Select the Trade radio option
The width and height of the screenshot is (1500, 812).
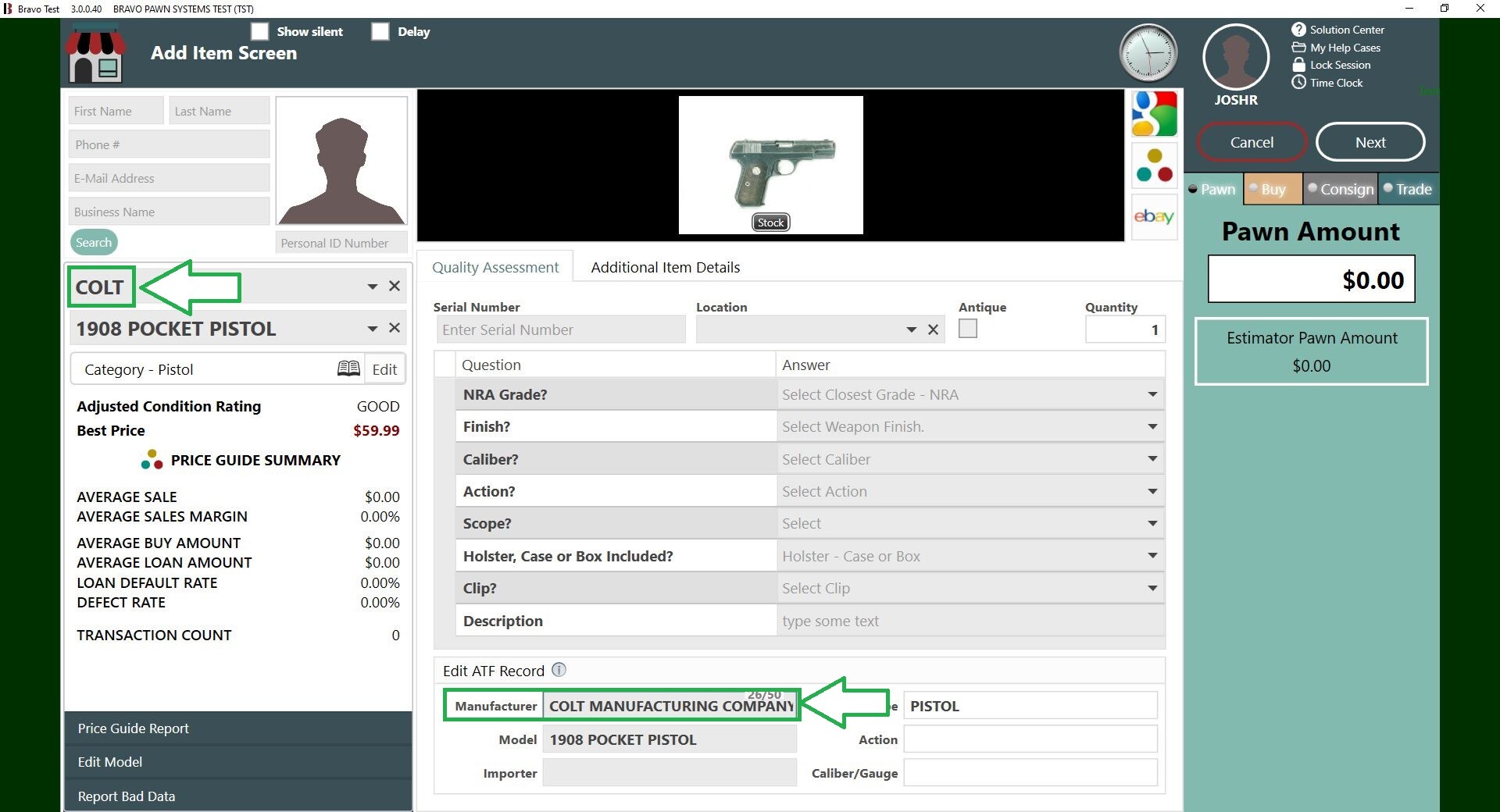(1388, 188)
